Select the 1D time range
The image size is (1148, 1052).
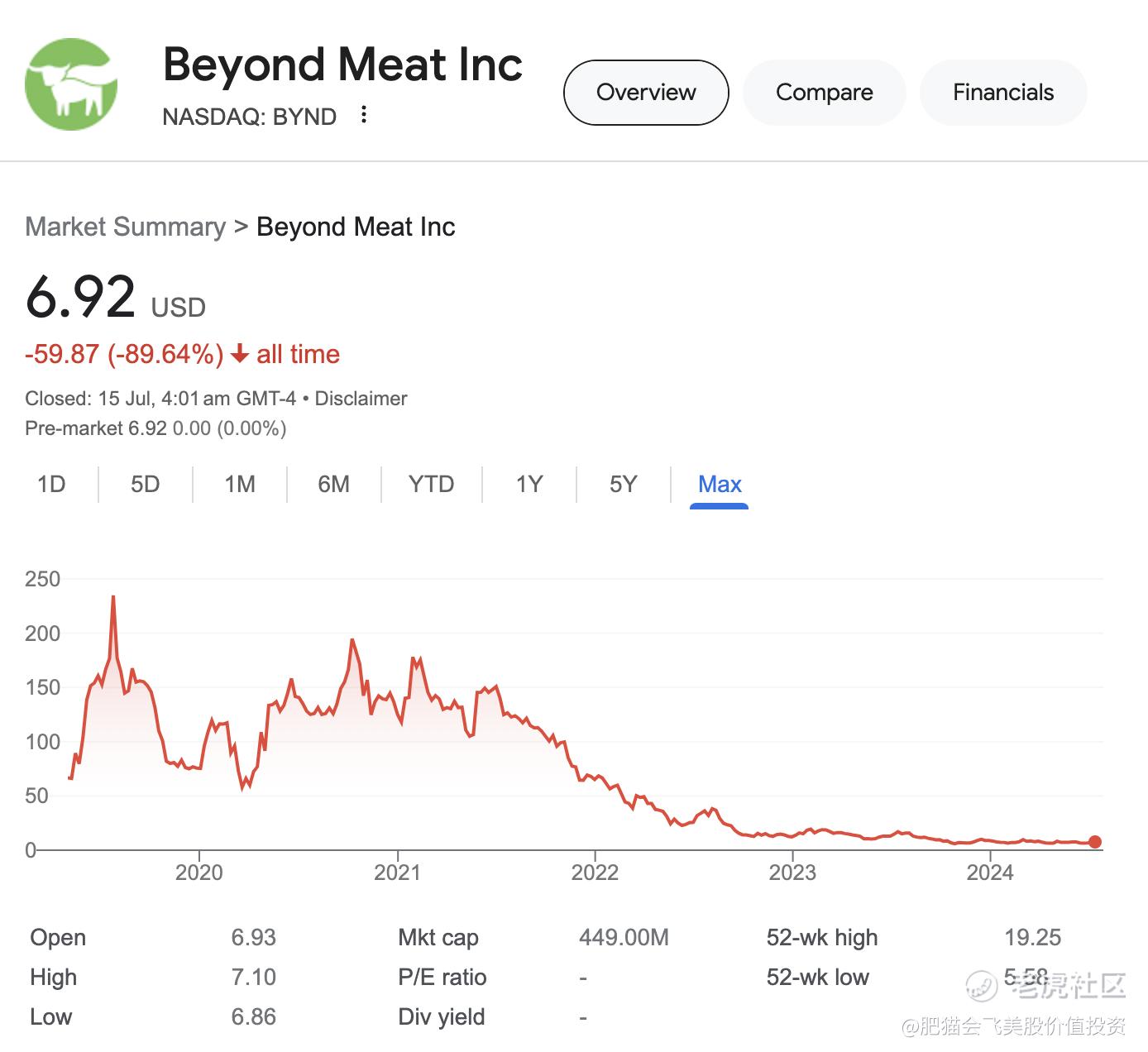click(x=51, y=484)
